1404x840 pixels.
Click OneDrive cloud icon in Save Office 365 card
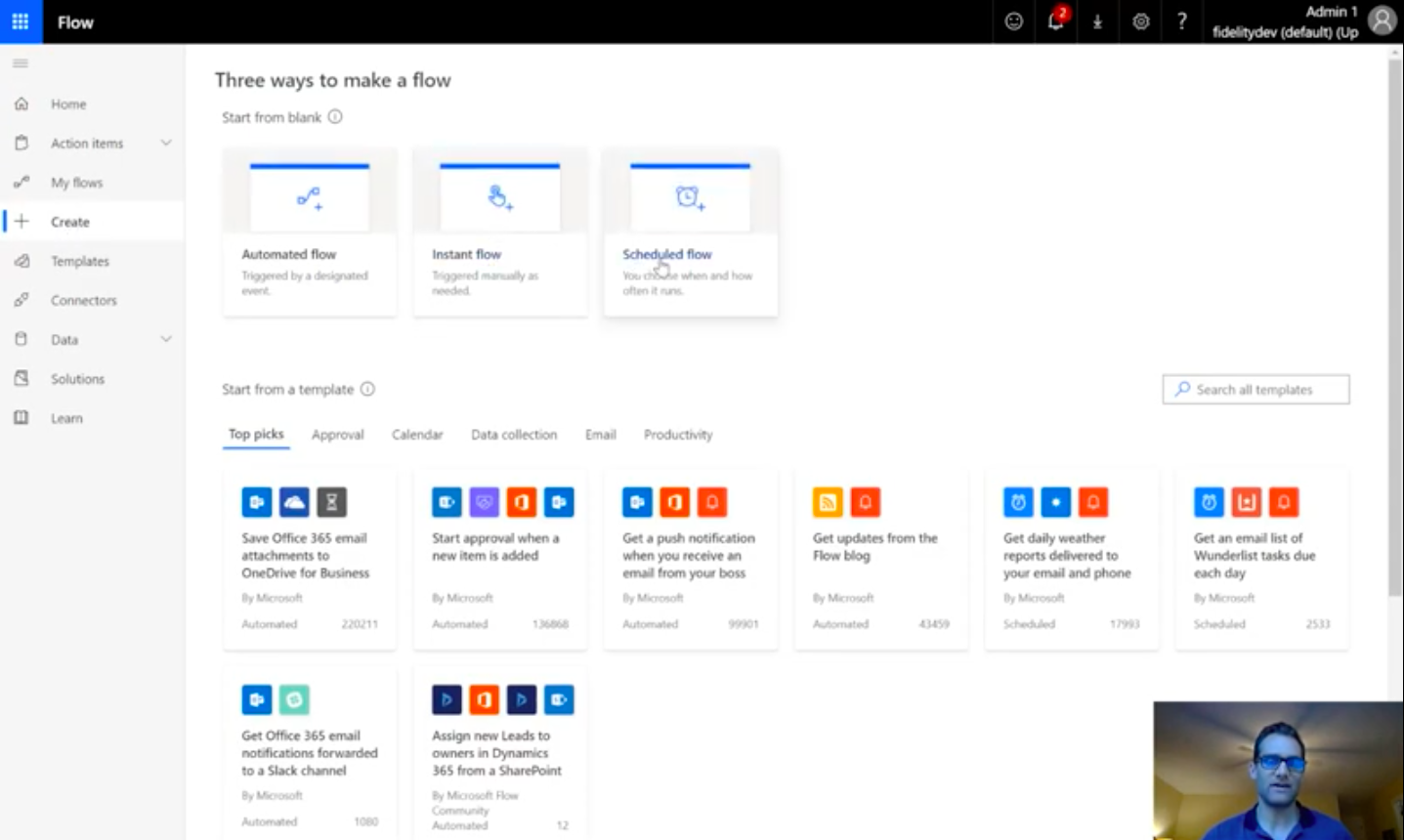coord(294,502)
